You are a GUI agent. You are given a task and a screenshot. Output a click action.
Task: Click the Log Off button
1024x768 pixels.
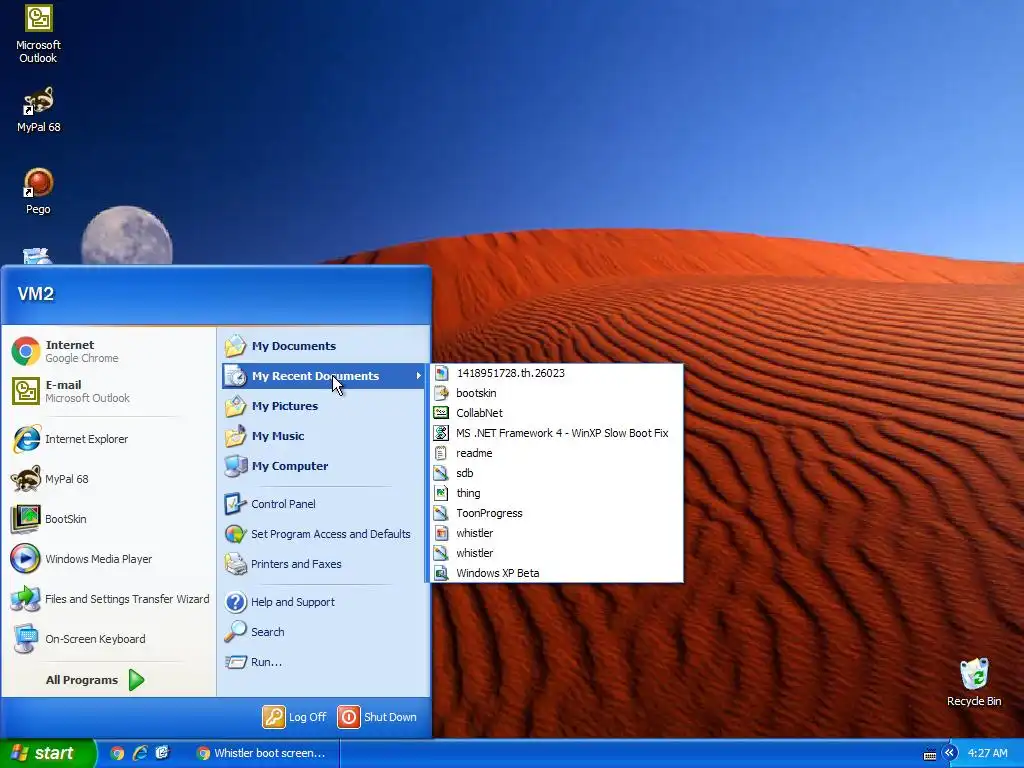click(295, 717)
